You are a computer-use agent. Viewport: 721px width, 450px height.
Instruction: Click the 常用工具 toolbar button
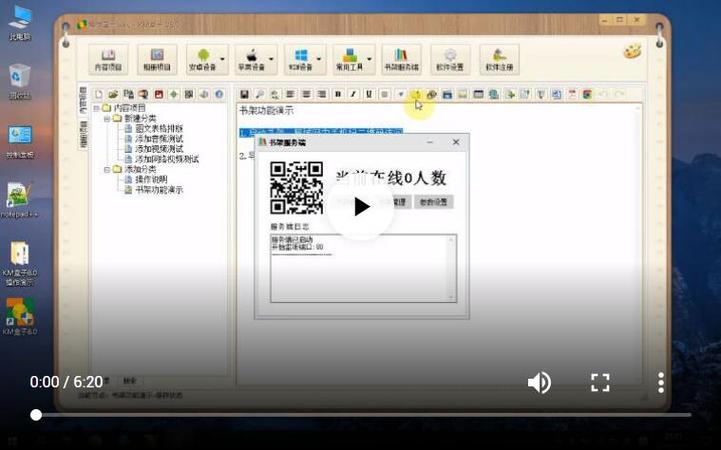point(349,59)
